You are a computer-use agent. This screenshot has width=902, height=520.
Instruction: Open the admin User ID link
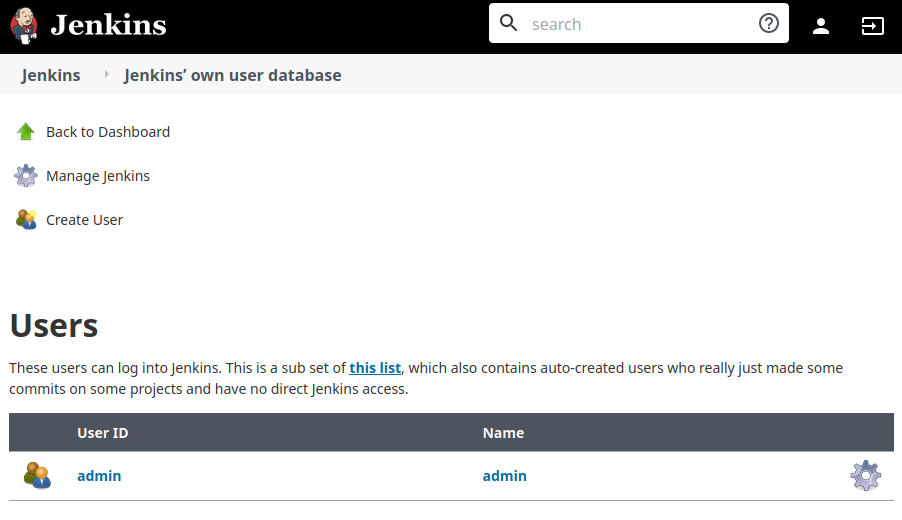pyautogui.click(x=99, y=476)
